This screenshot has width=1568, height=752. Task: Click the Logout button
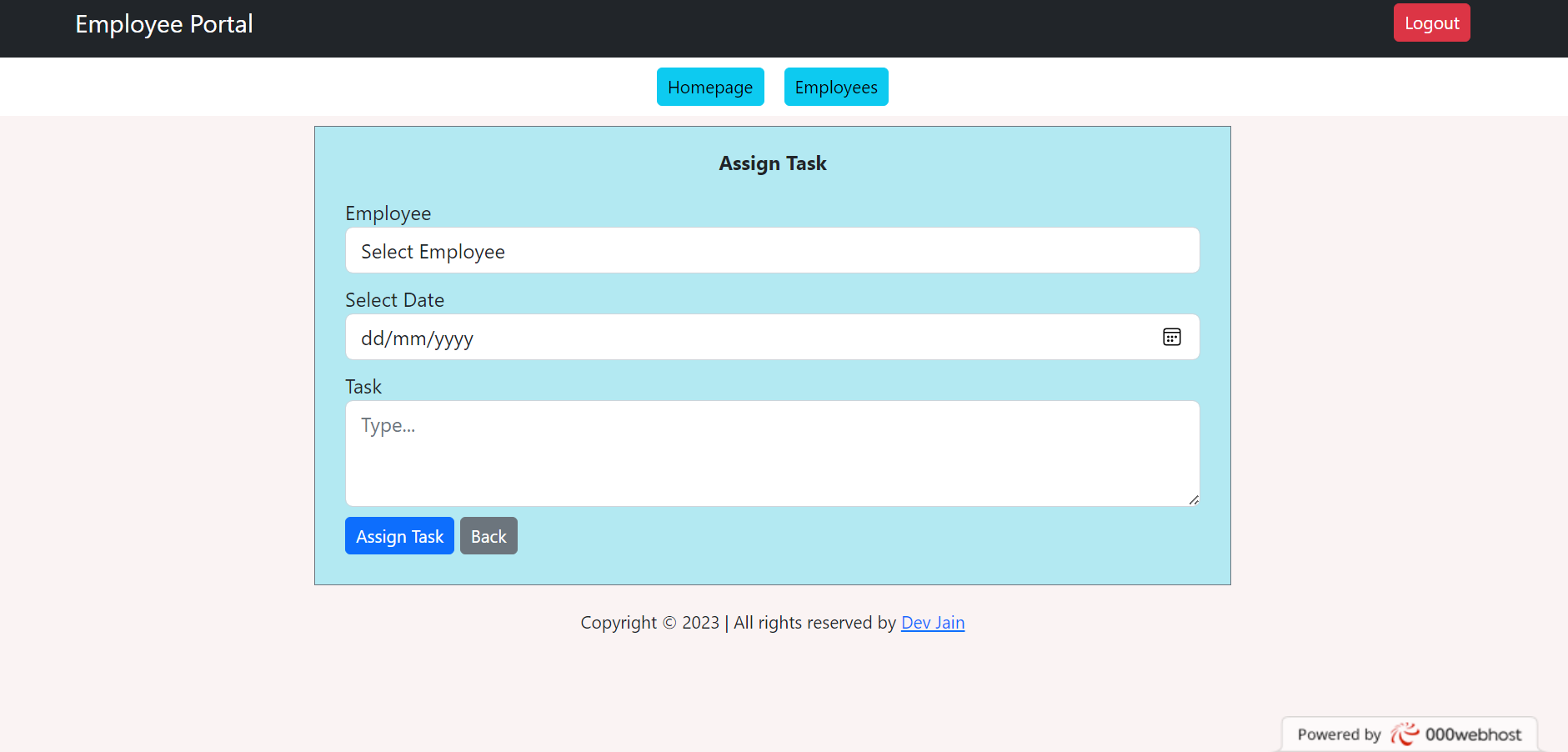click(1430, 23)
